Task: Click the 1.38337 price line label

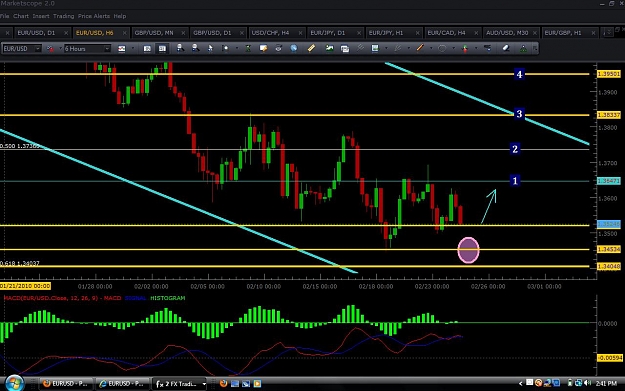Action: pos(609,115)
